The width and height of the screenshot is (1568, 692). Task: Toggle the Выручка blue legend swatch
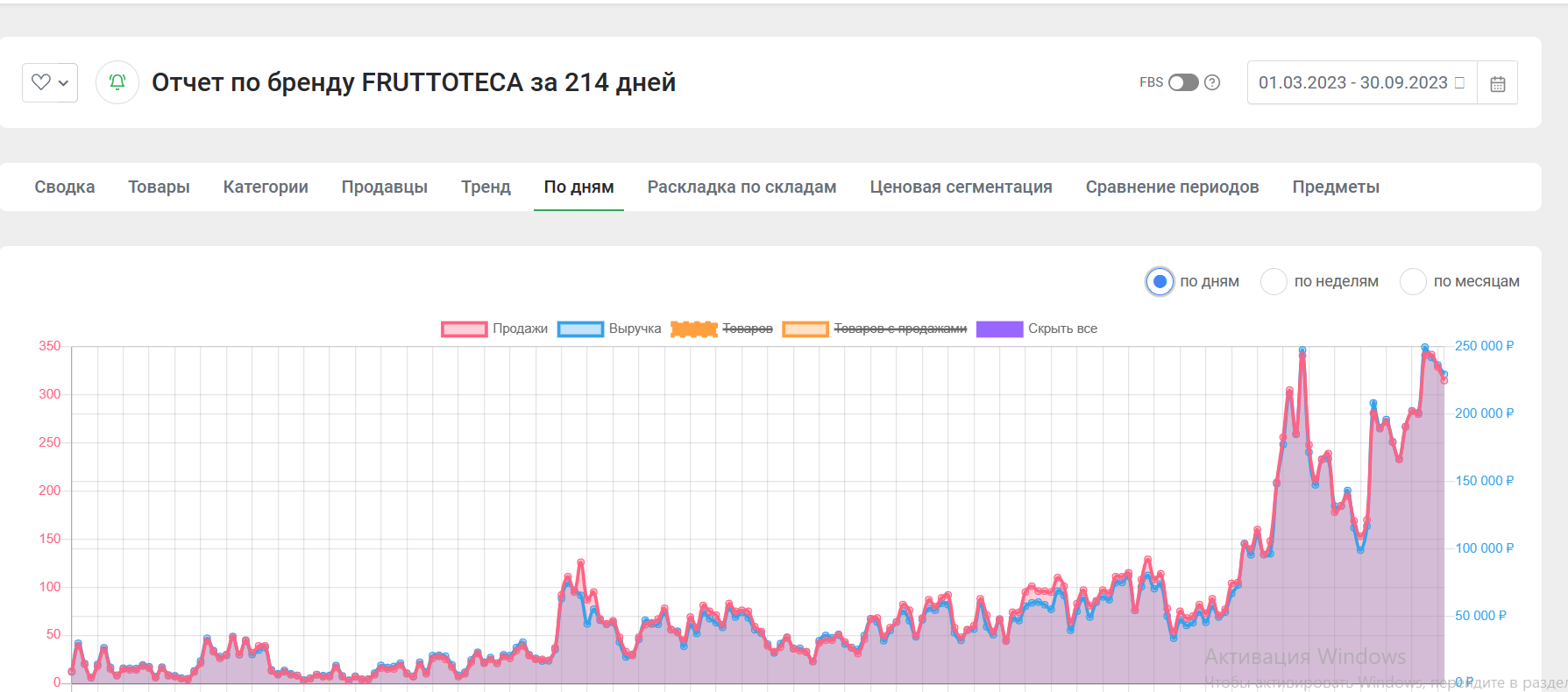tap(580, 329)
